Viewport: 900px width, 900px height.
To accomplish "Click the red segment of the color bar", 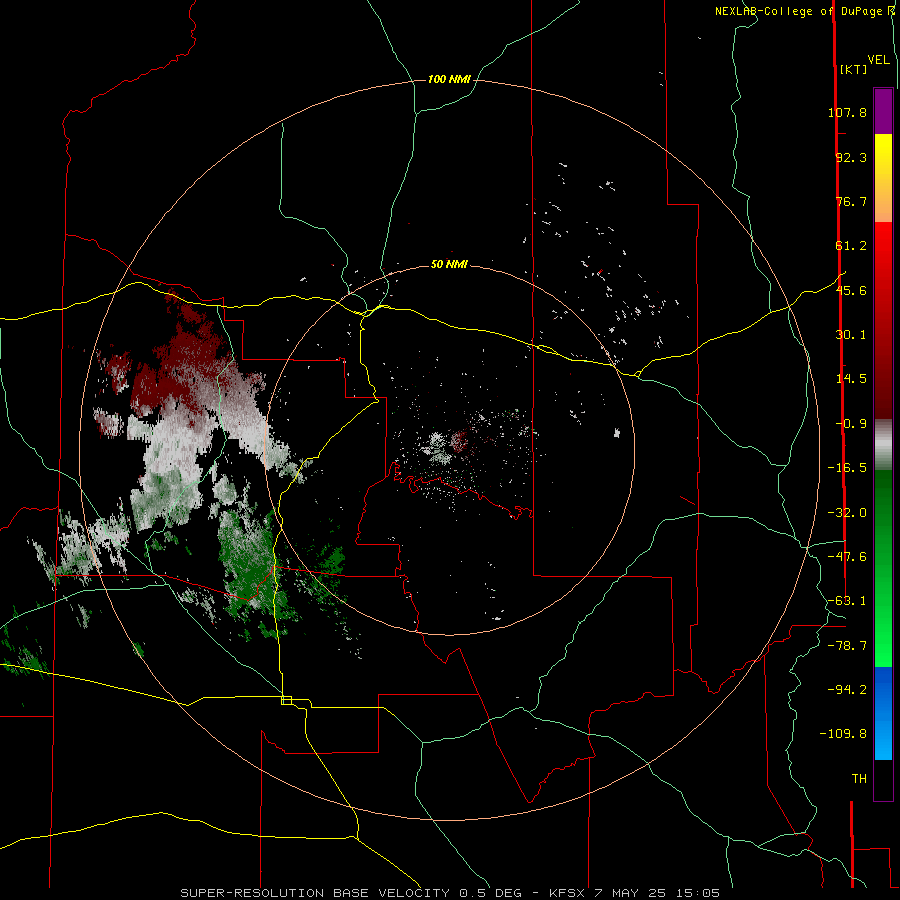I will (883, 320).
